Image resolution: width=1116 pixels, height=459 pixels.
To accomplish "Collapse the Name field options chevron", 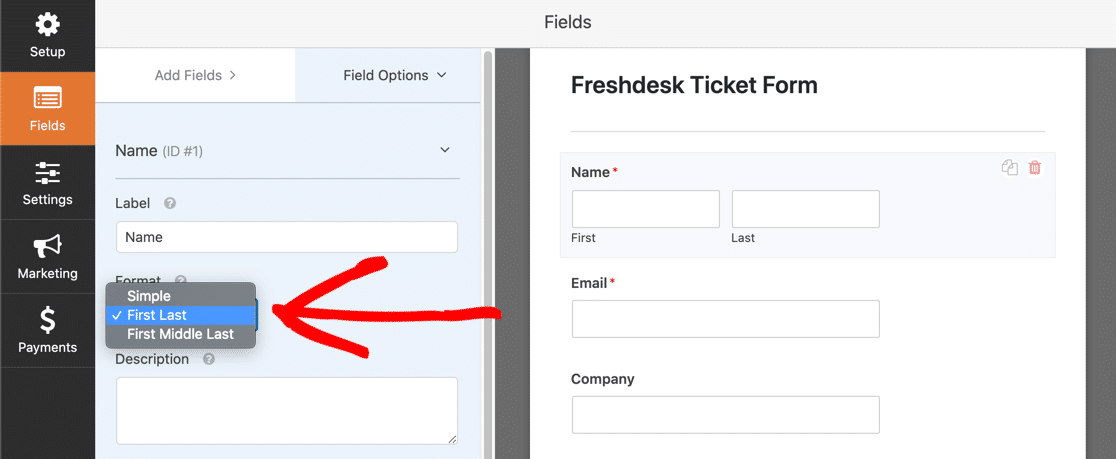I will coord(445,150).
